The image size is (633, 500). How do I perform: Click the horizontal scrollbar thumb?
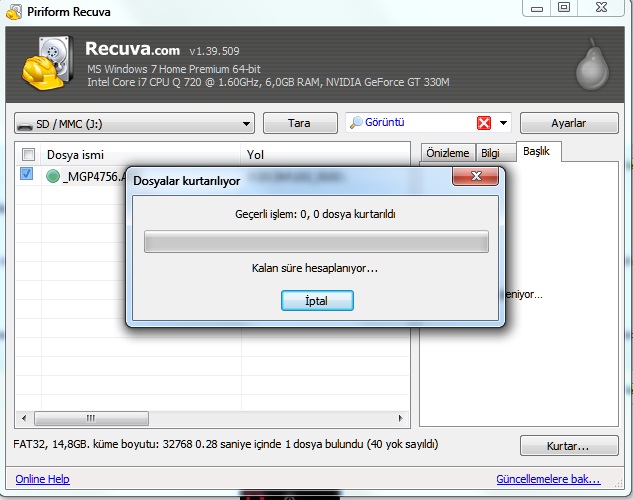tap(91, 418)
